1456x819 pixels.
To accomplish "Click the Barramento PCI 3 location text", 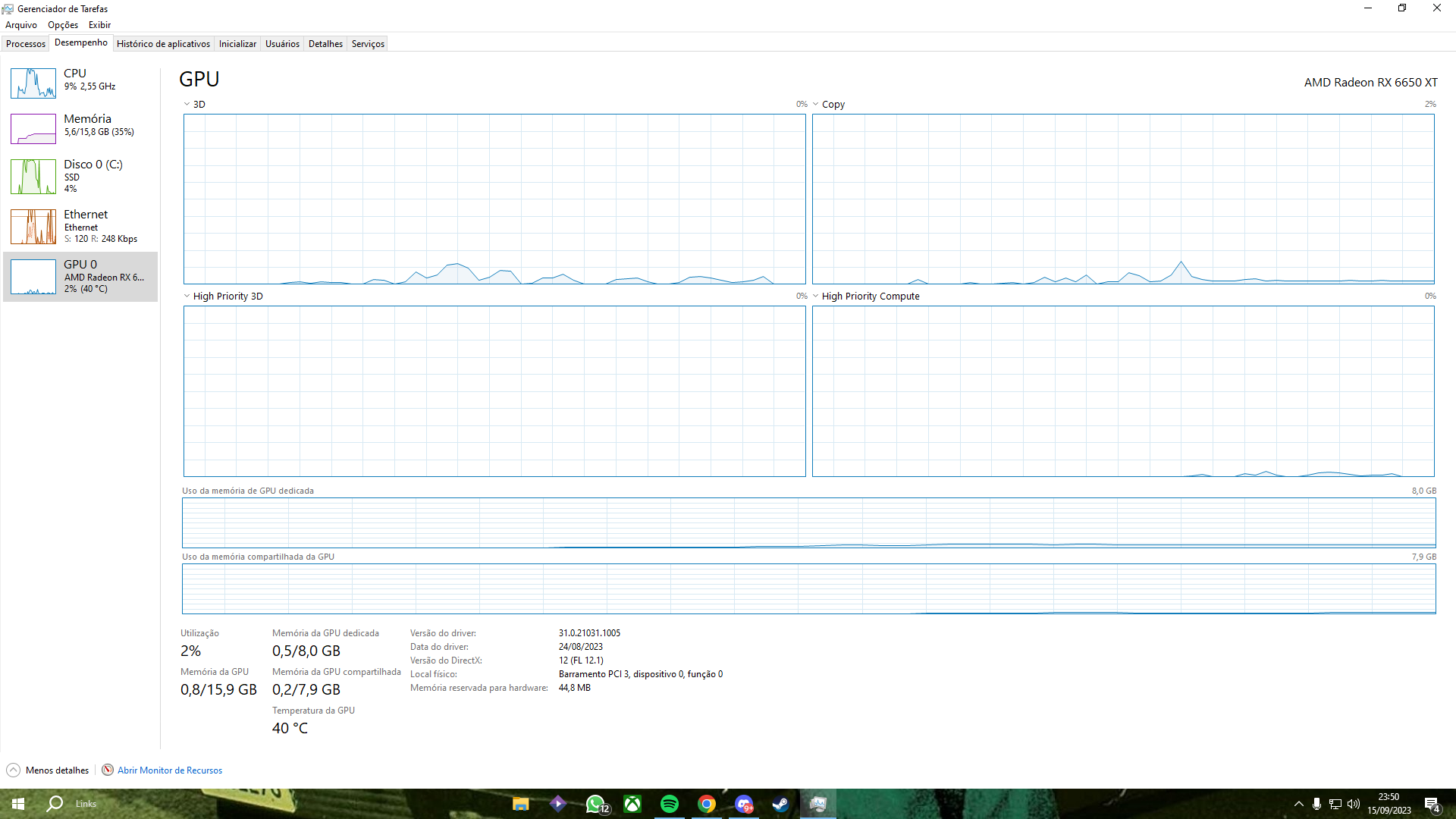I will pos(641,674).
